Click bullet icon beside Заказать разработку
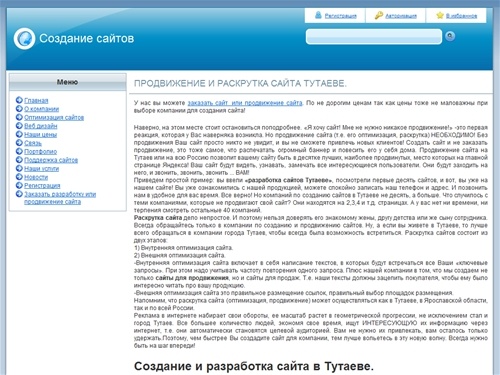 point(19,194)
